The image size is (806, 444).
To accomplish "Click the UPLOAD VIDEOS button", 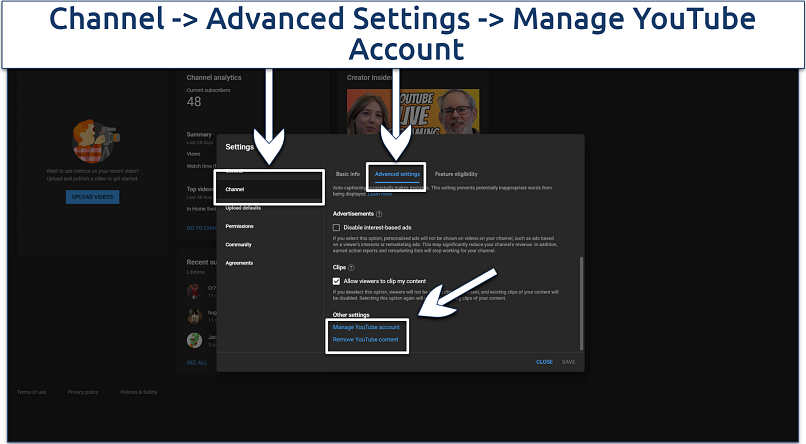I will 93,197.
